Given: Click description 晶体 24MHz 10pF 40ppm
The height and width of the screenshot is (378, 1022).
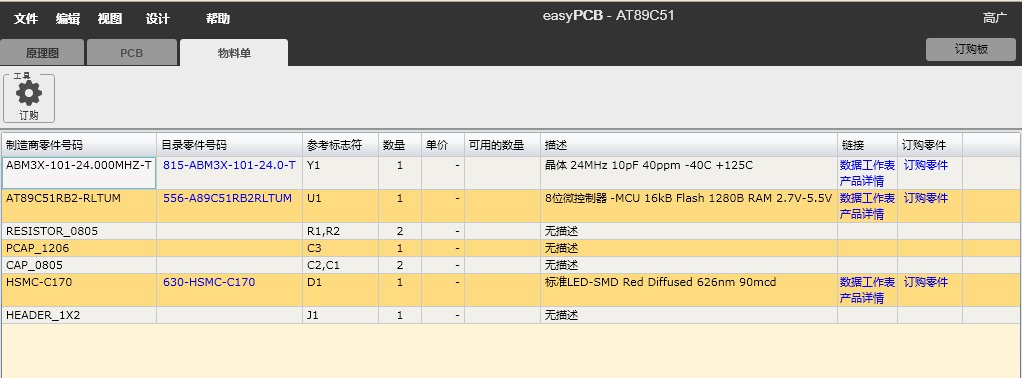Looking at the screenshot, I should tap(649, 166).
